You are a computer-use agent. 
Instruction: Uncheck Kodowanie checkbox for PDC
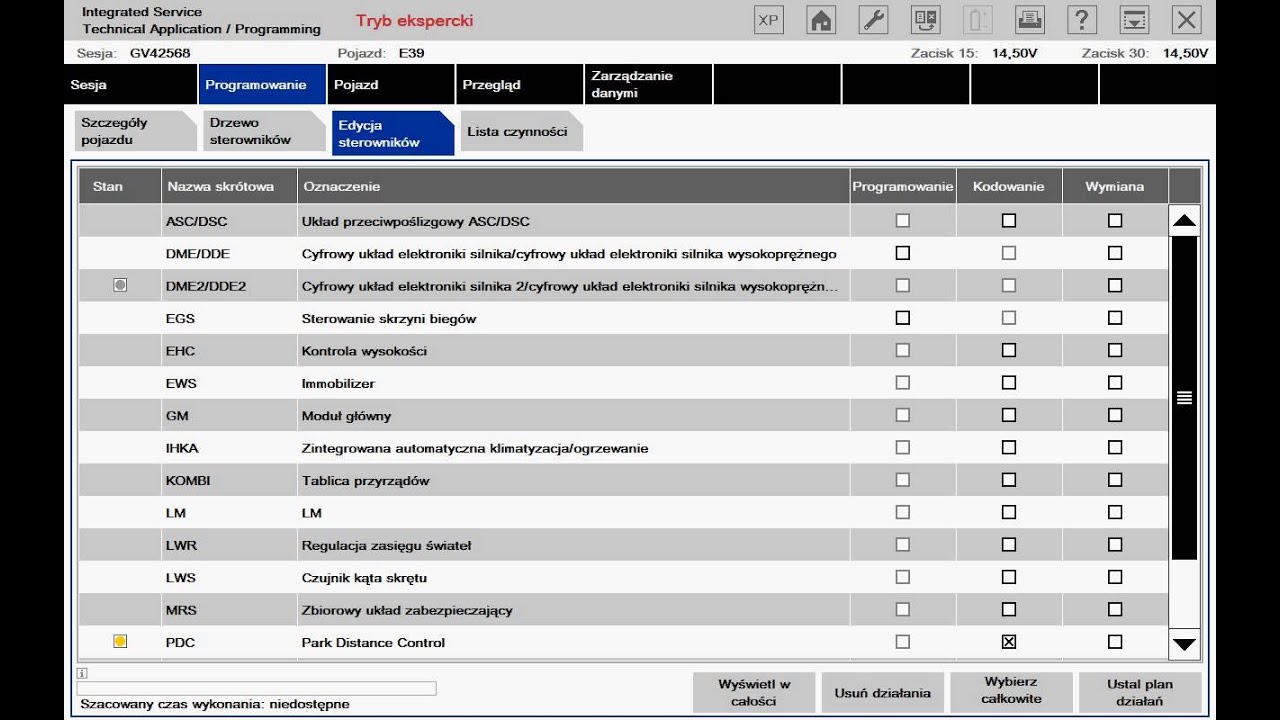[1009, 642]
